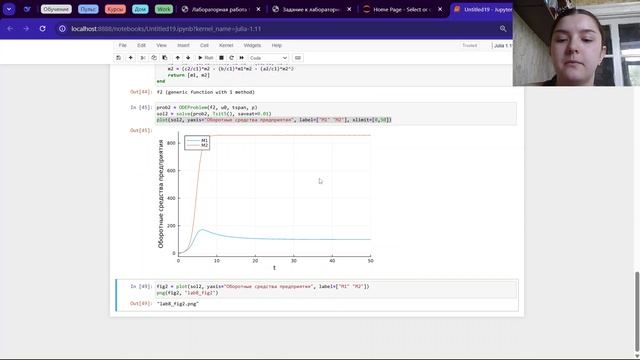The width and height of the screenshot is (640, 360).
Task: Click the site information icon in address bar
Action: pyautogui.click(x=62, y=29)
